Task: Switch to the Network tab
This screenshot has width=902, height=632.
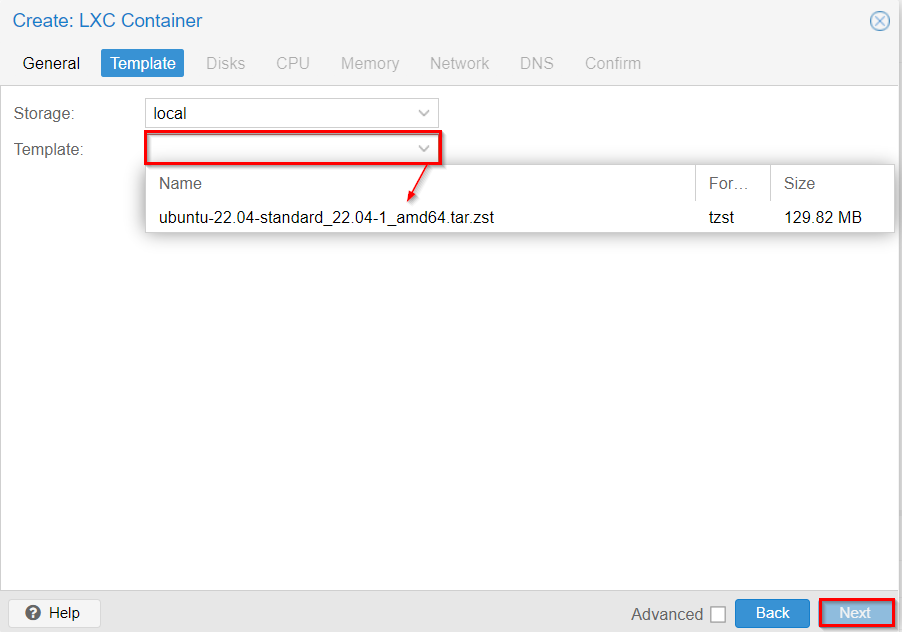Action: click(460, 63)
